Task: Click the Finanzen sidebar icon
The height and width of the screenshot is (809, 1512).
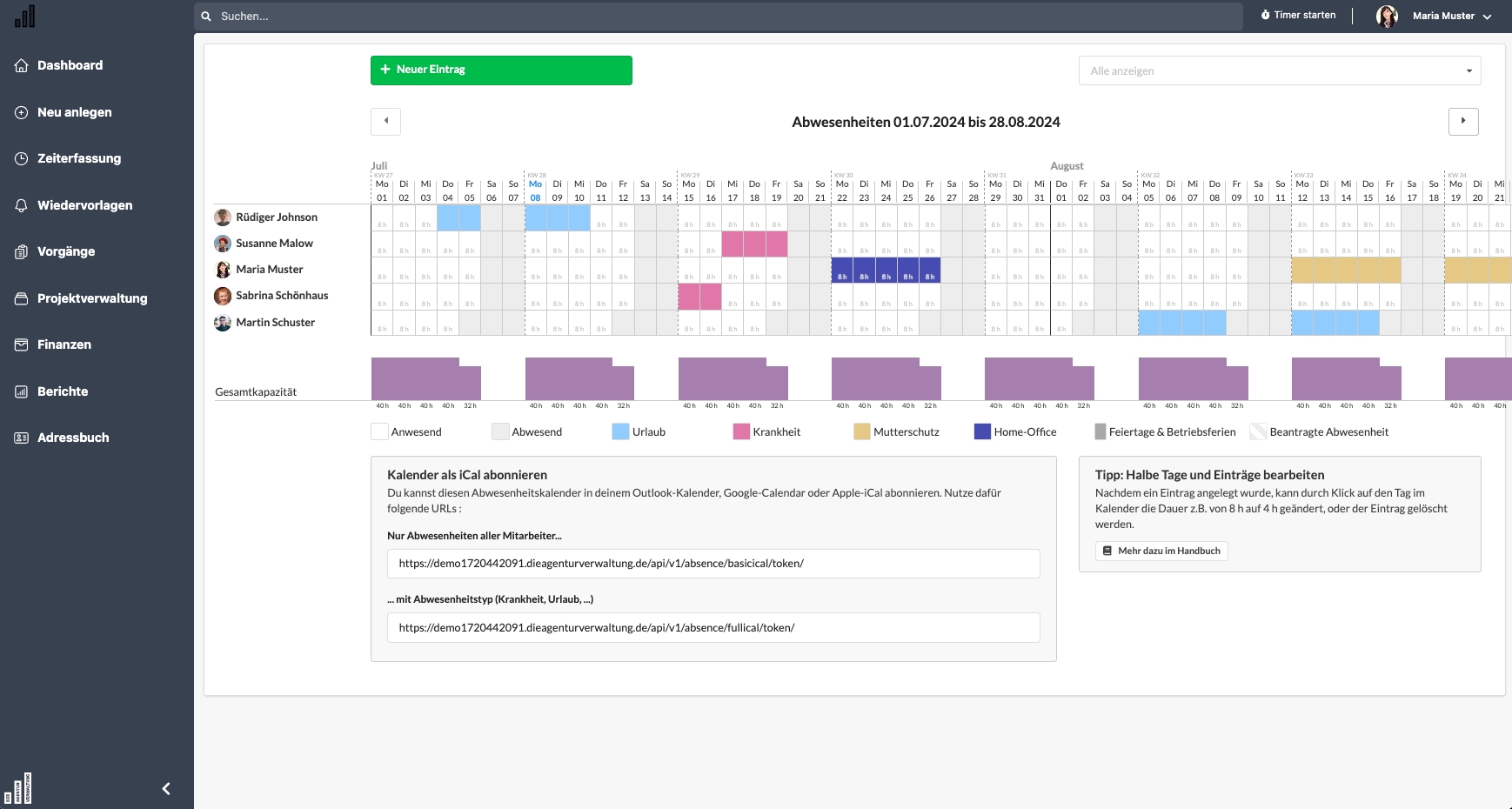Action: tap(22, 344)
